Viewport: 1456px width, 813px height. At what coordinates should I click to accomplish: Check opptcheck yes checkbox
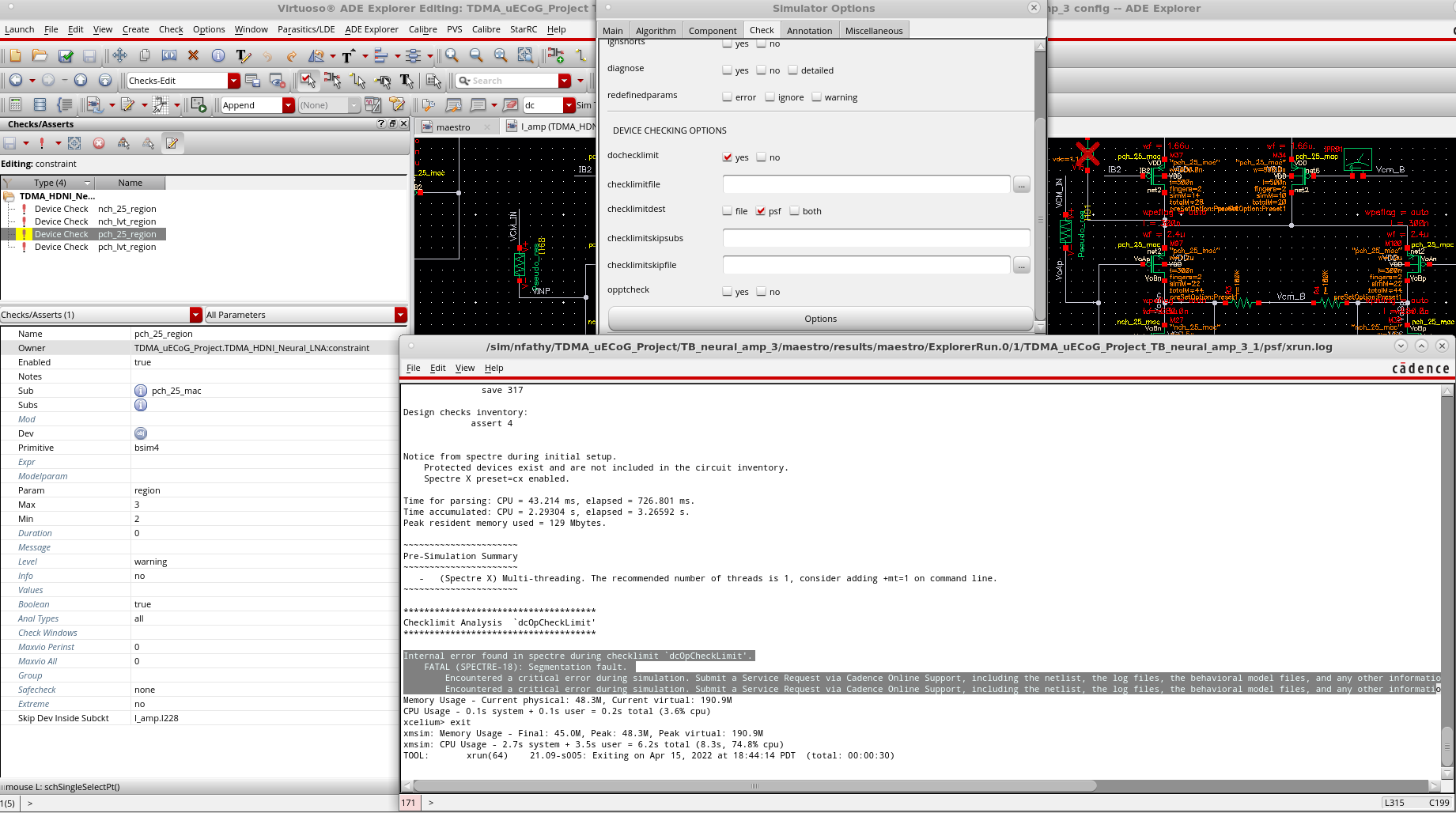(728, 291)
